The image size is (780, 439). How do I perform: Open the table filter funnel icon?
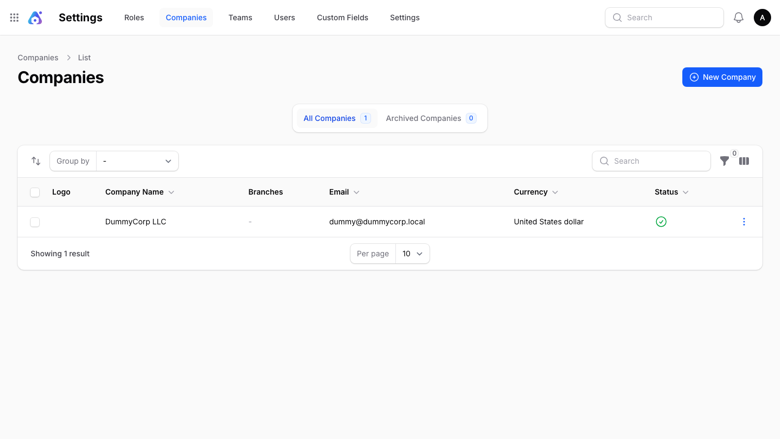(x=724, y=161)
